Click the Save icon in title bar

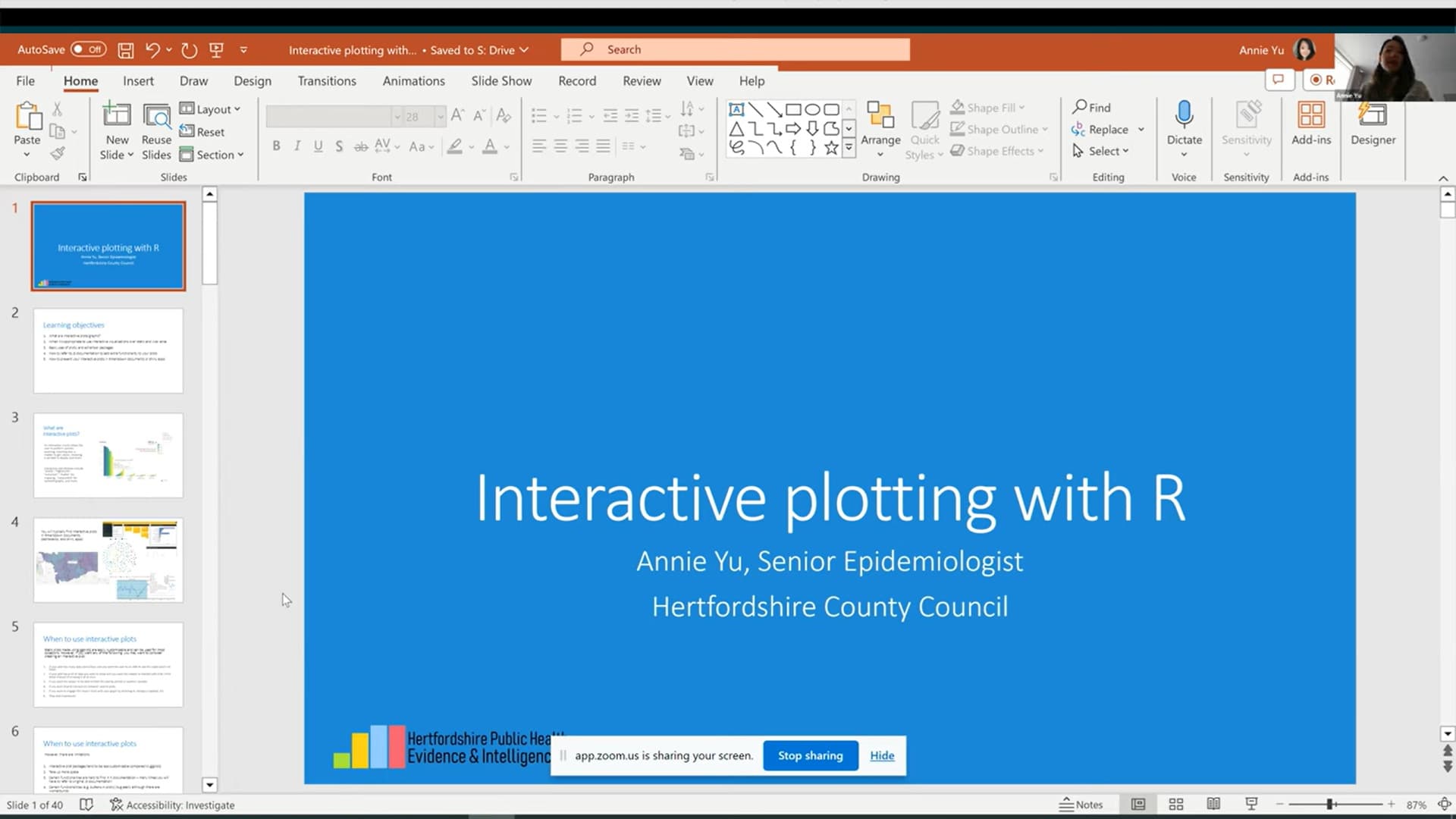tap(126, 50)
